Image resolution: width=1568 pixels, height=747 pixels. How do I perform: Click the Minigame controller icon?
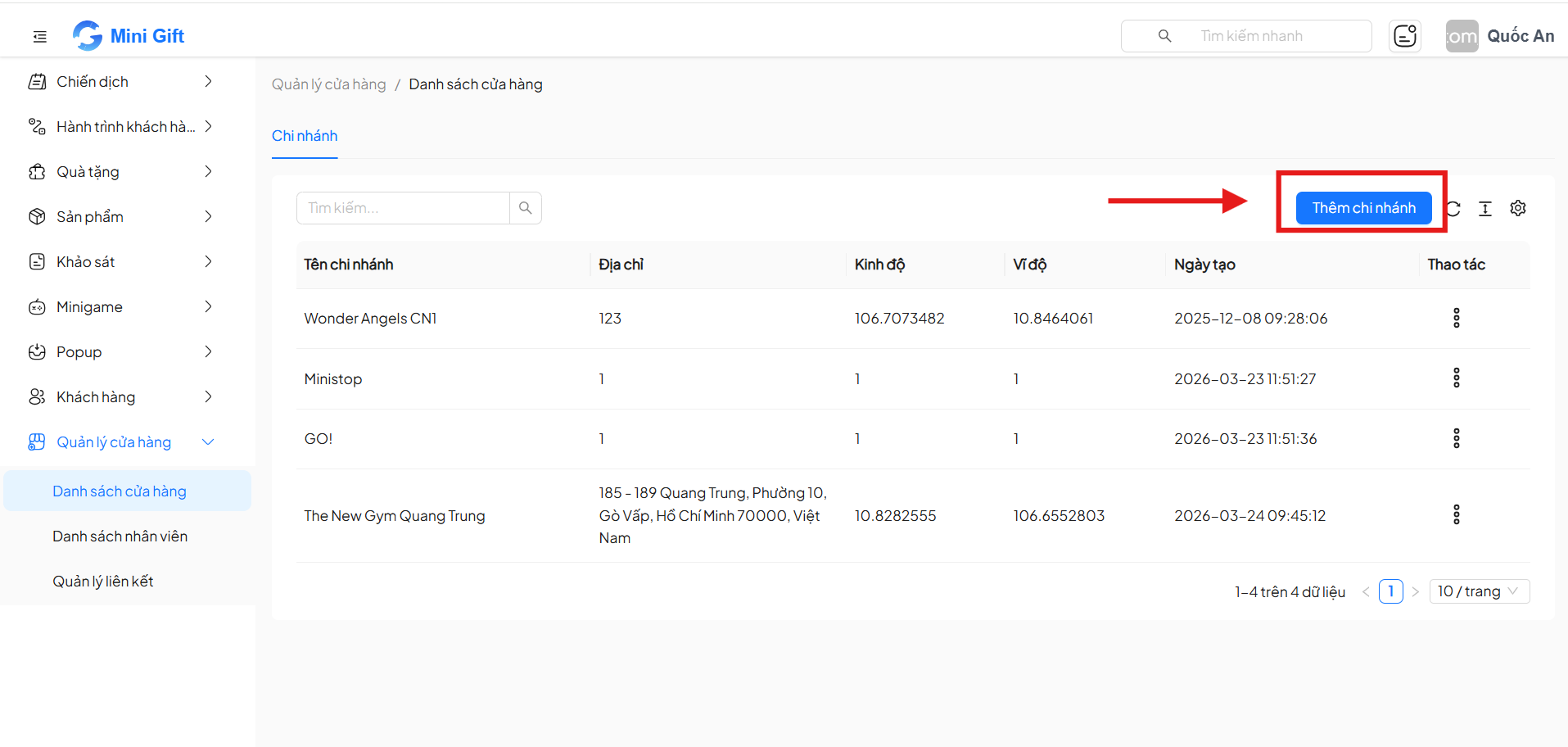37,307
